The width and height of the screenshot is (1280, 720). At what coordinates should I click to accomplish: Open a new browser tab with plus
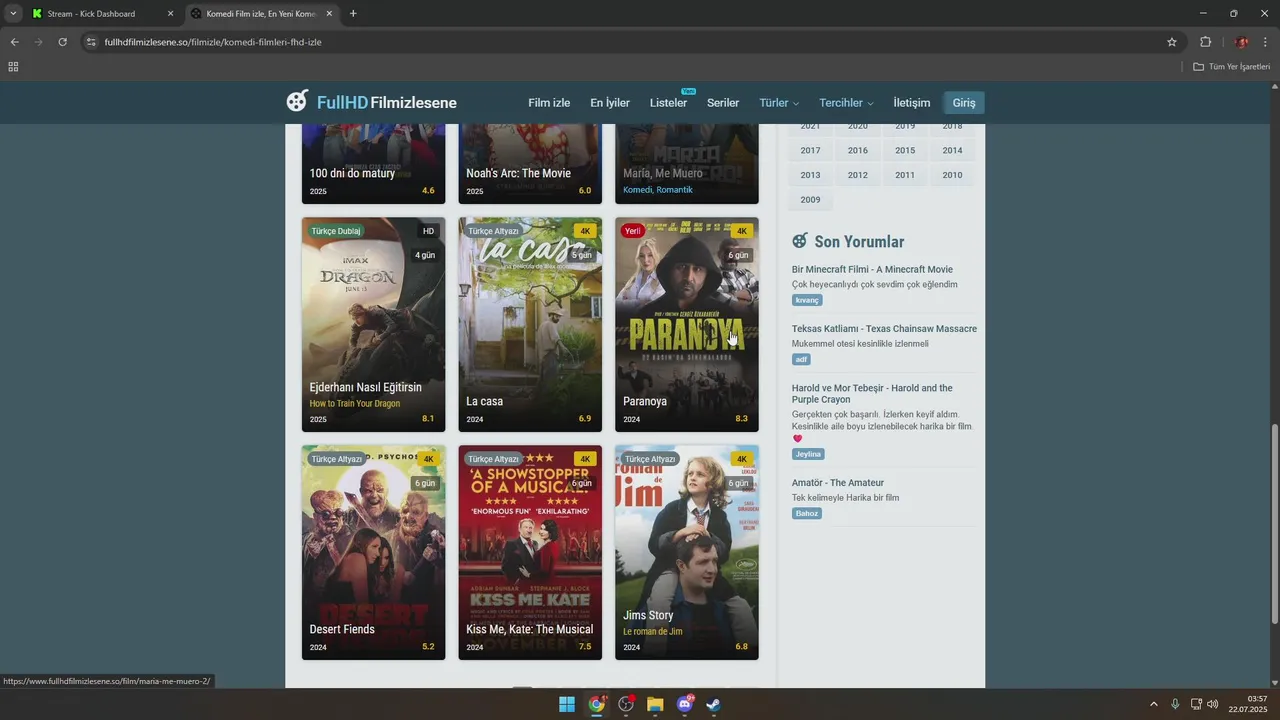[353, 14]
